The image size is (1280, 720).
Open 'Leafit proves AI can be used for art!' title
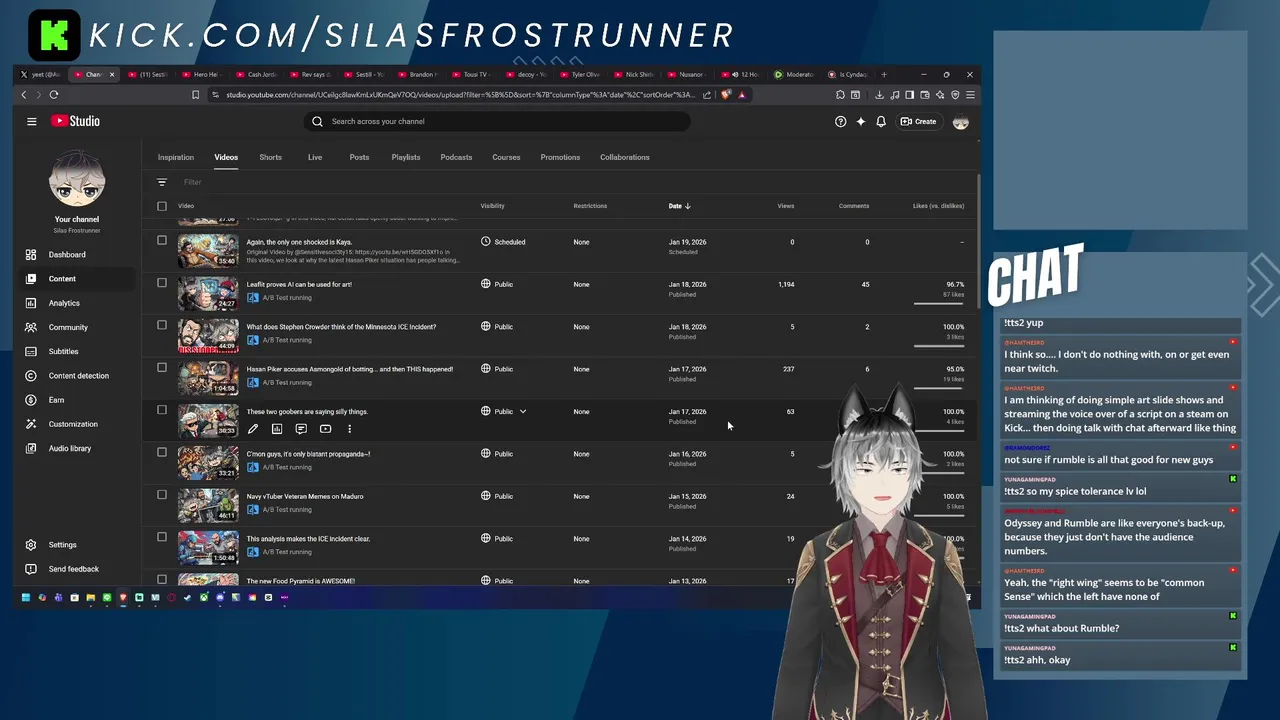(x=299, y=284)
